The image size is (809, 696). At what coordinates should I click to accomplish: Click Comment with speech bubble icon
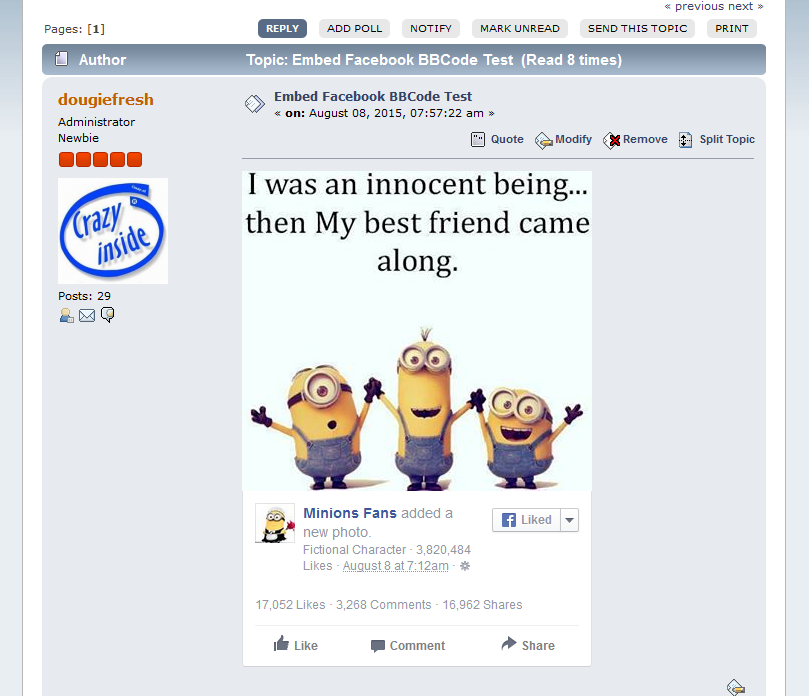(x=408, y=645)
